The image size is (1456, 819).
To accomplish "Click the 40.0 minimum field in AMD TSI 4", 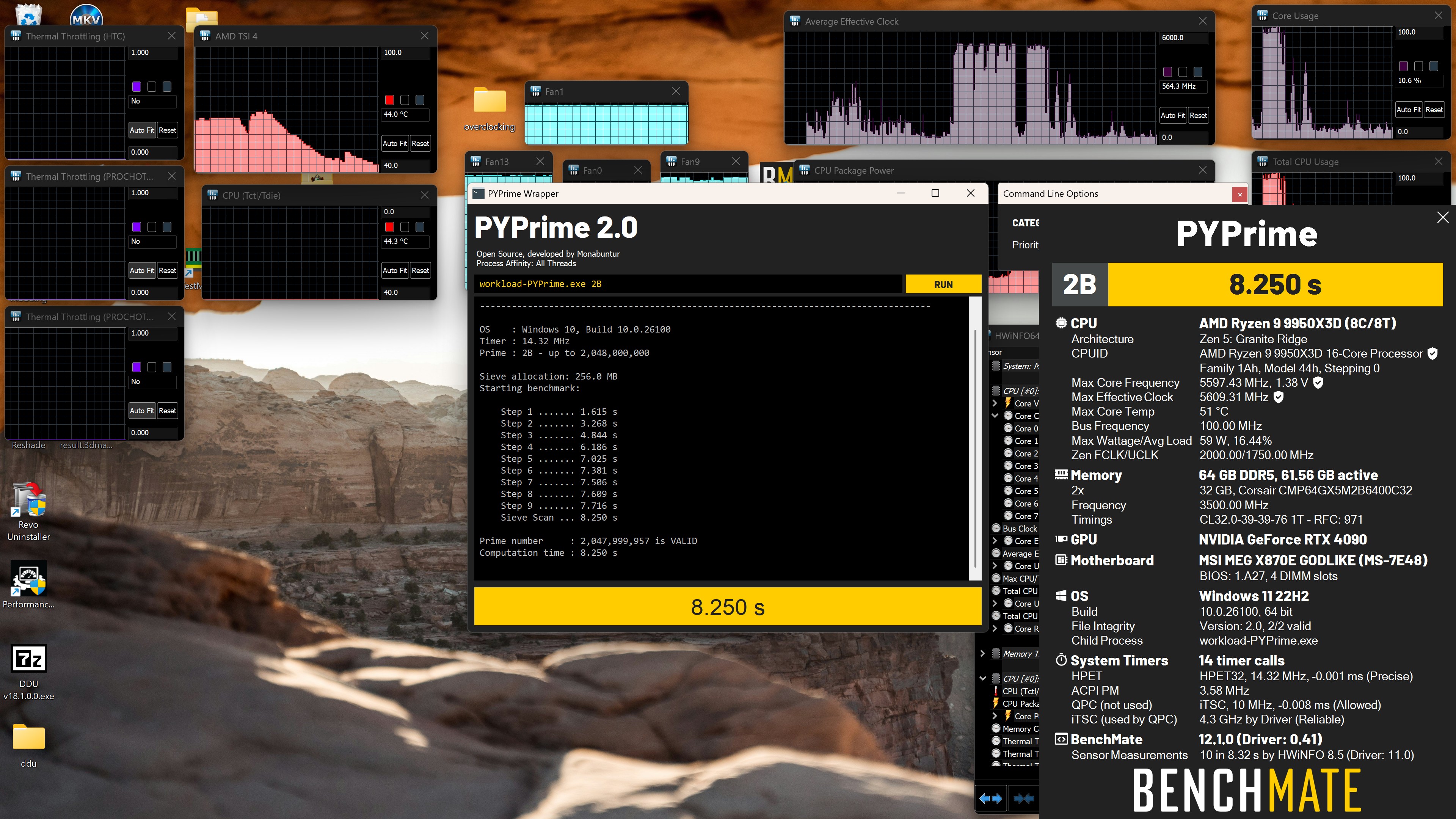I will (406, 166).
